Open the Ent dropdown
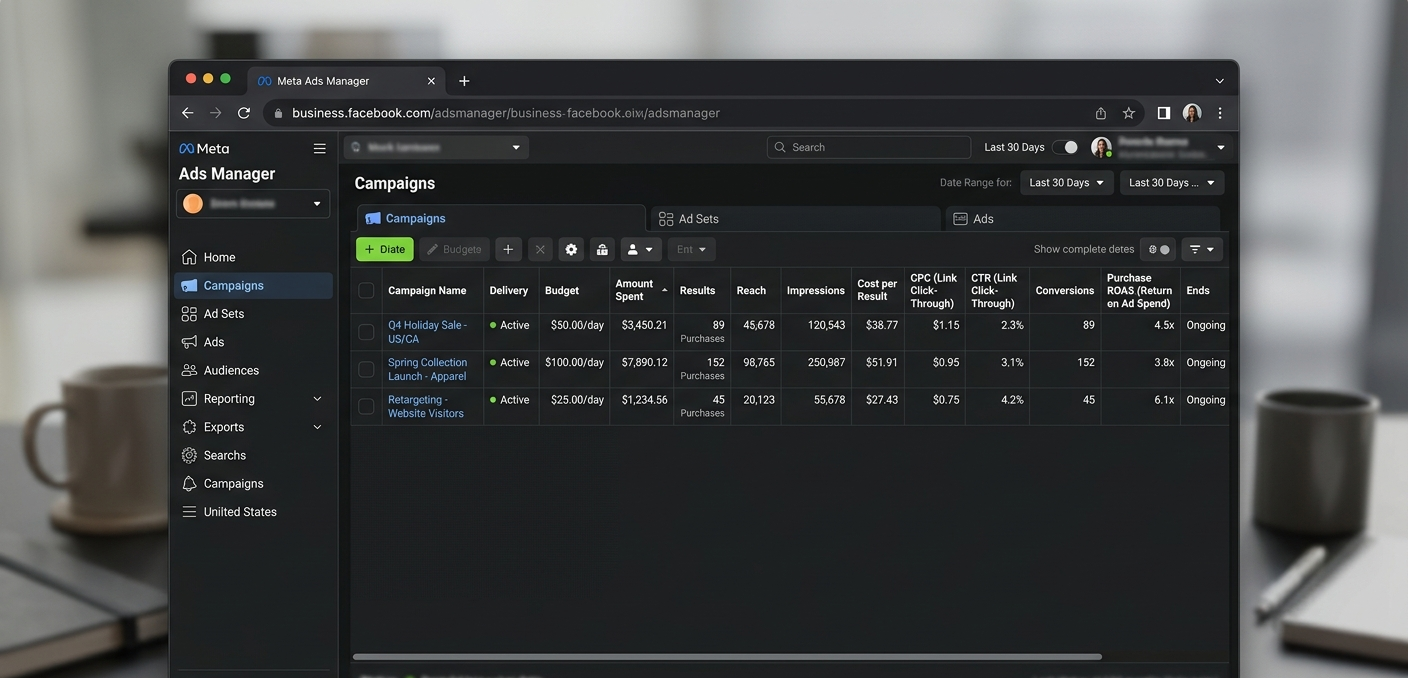 pos(691,249)
